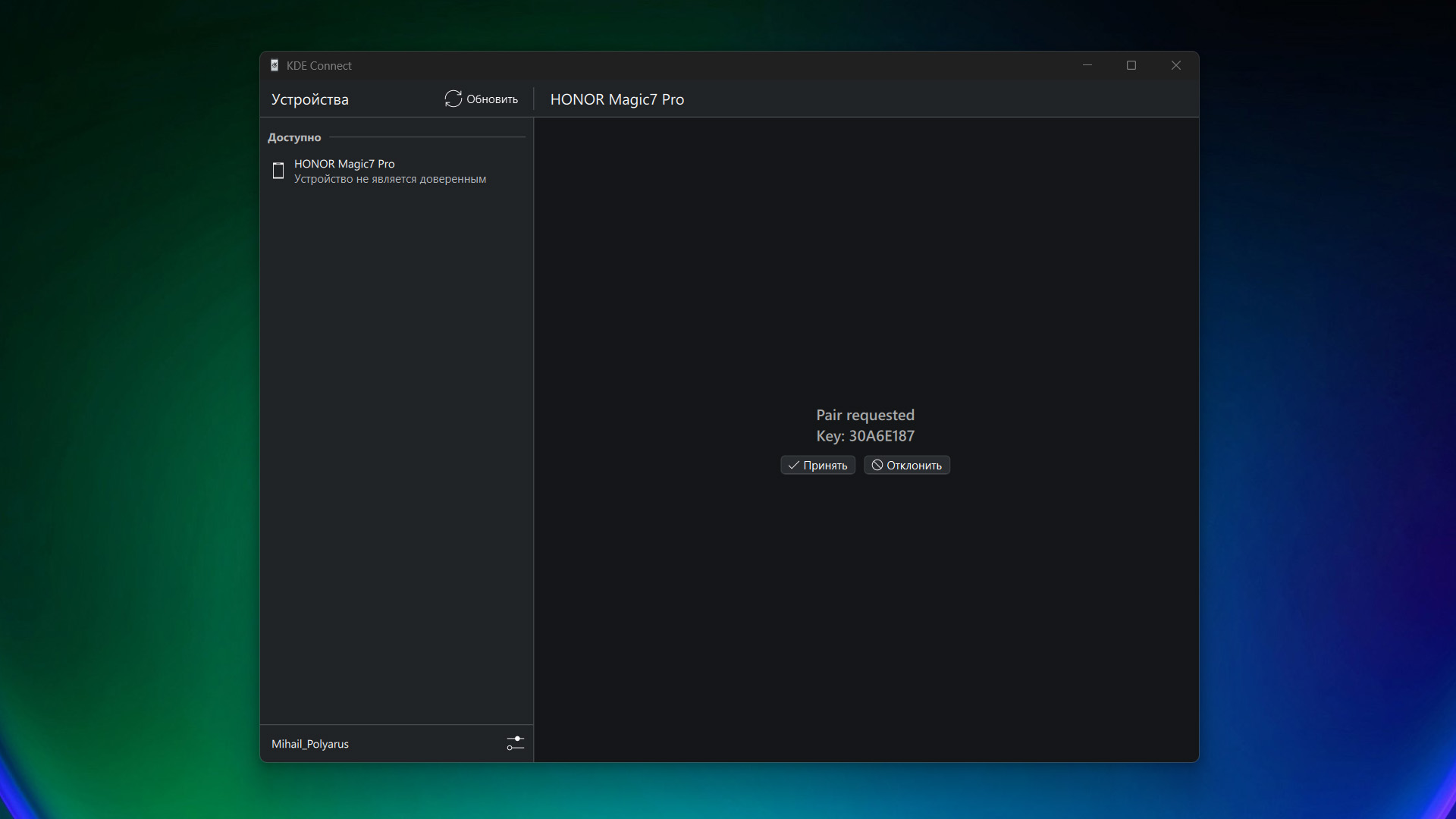Minimize the KDE Connect window
Viewport: 1456px width, 819px height.
click(1087, 66)
